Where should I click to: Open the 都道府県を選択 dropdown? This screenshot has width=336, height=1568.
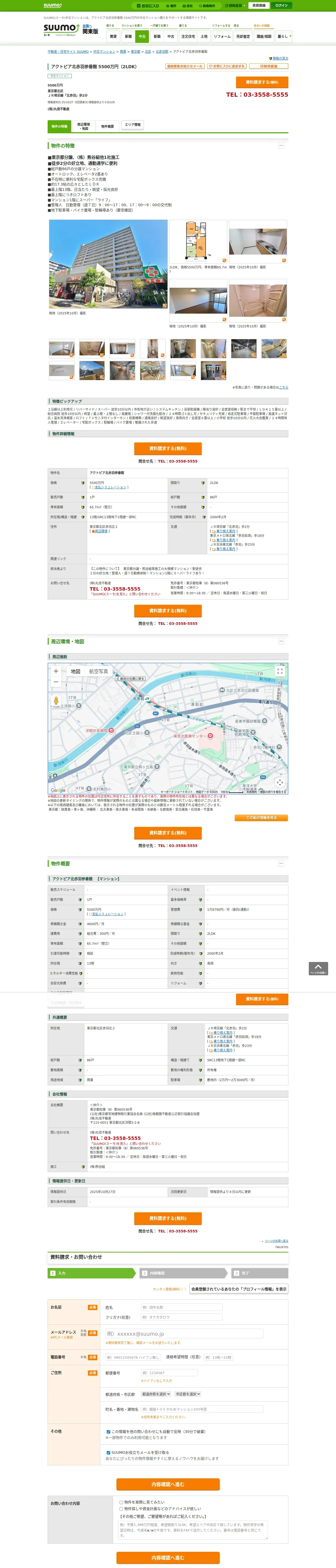click(x=156, y=1394)
